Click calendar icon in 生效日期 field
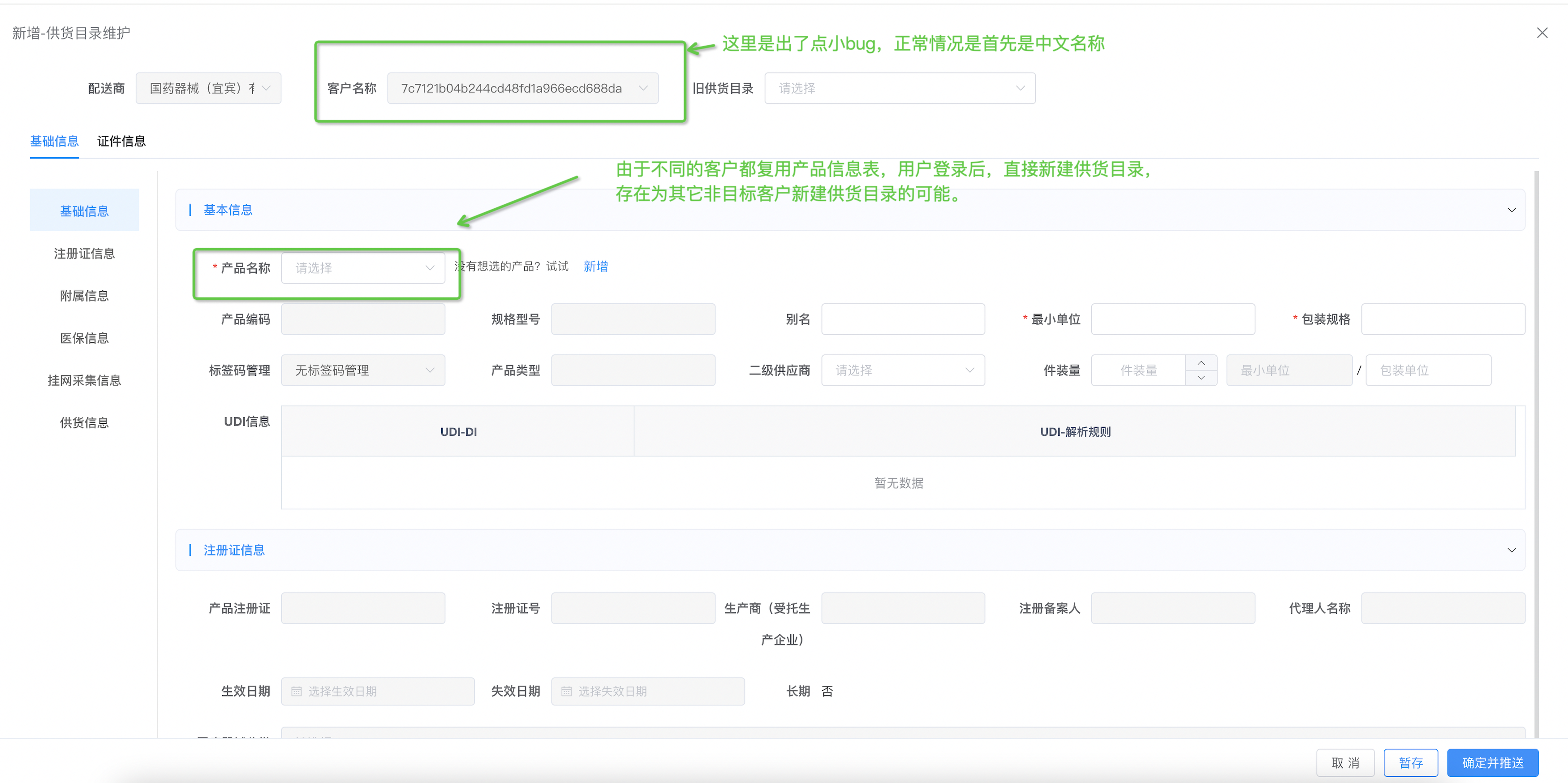 point(297,691)
